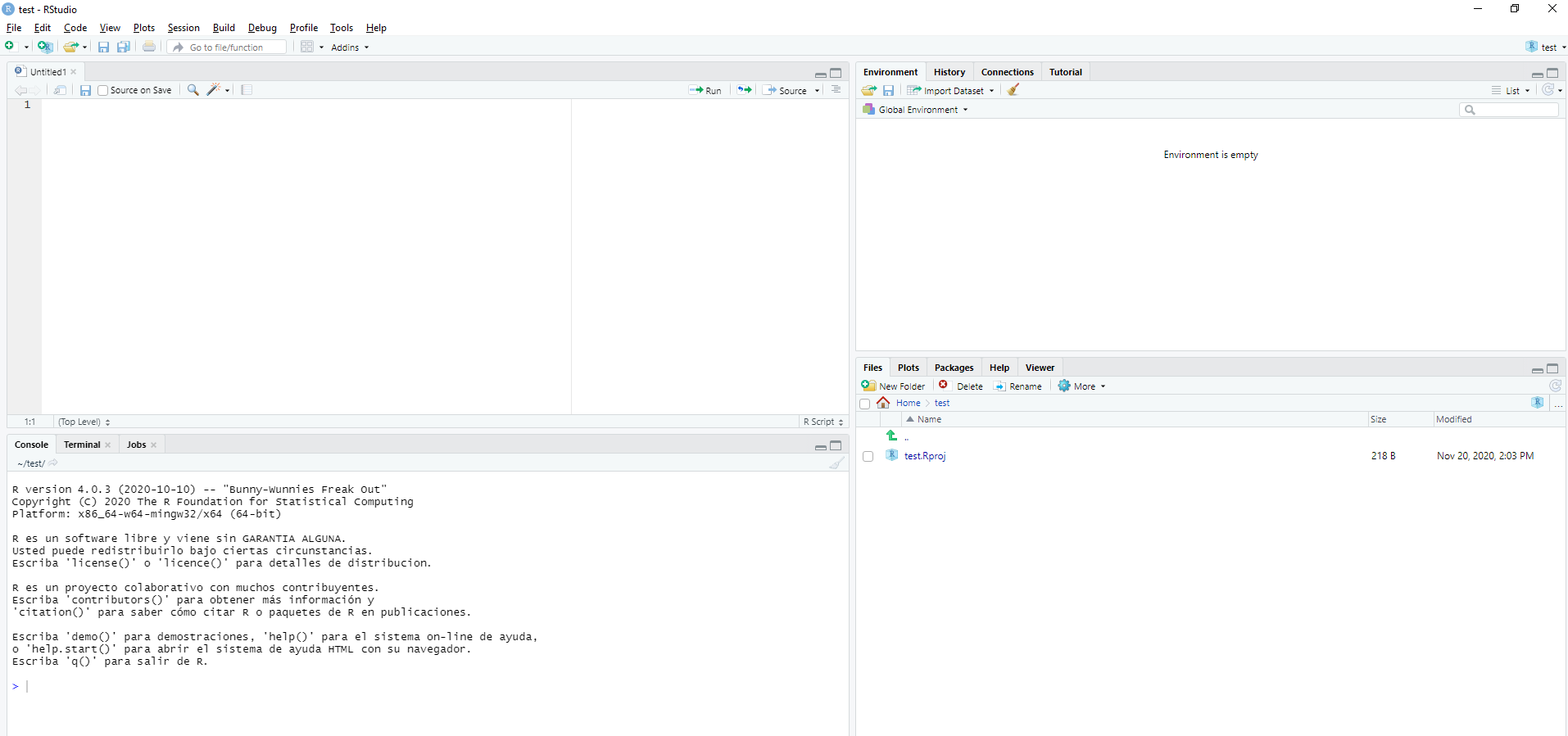Click the save all documents icon
The image size is (1568, 736).
123,47
